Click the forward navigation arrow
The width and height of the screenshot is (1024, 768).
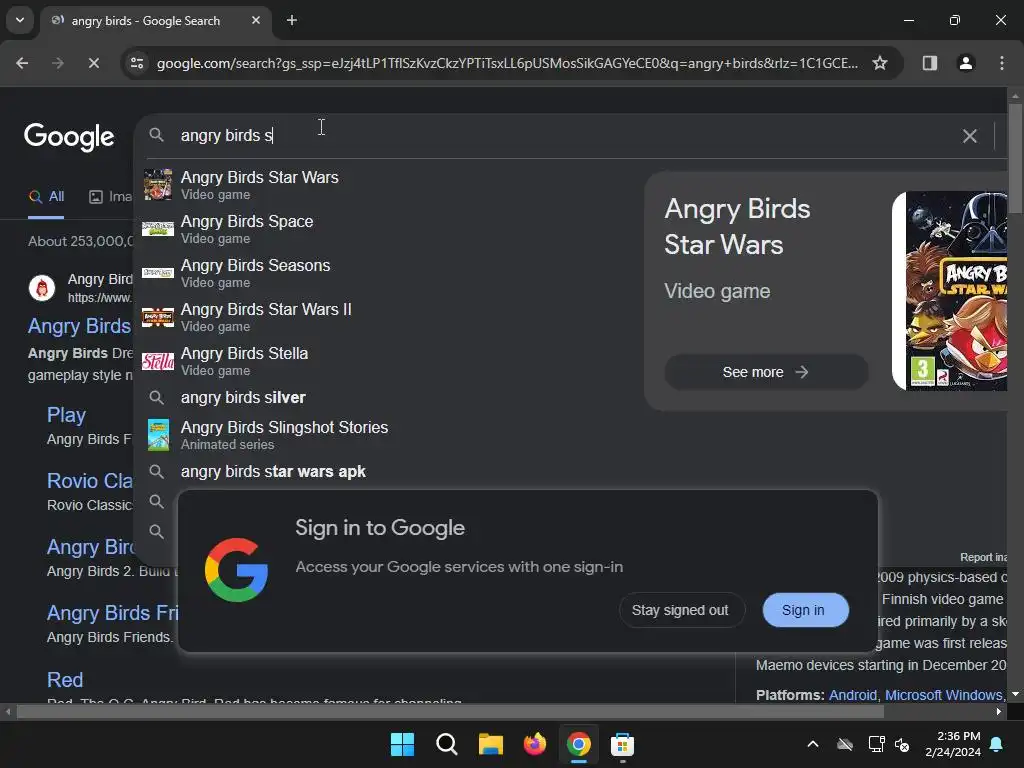click(57, 63)
